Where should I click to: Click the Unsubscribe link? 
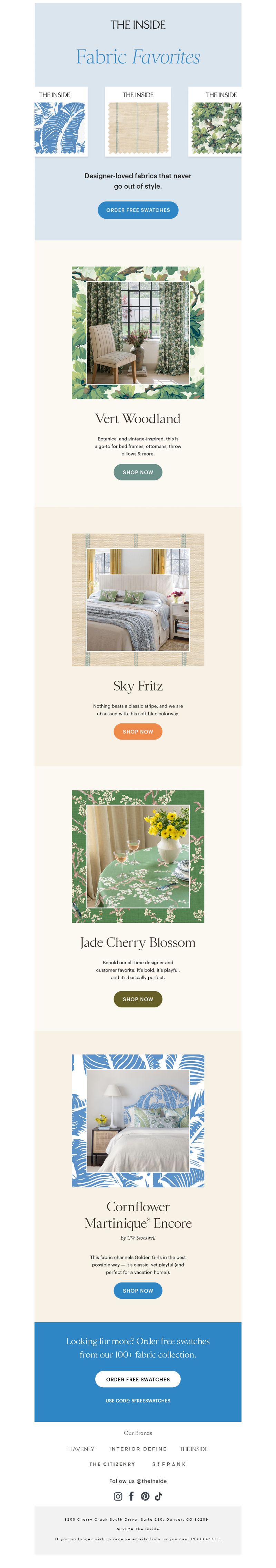tap(205, 1539)
